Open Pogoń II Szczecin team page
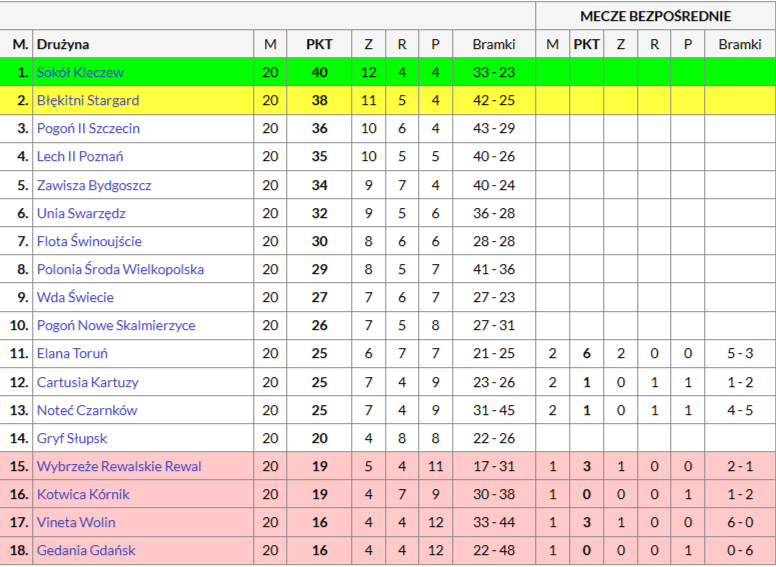Screen dimensions: 776x567 (88, 128)
